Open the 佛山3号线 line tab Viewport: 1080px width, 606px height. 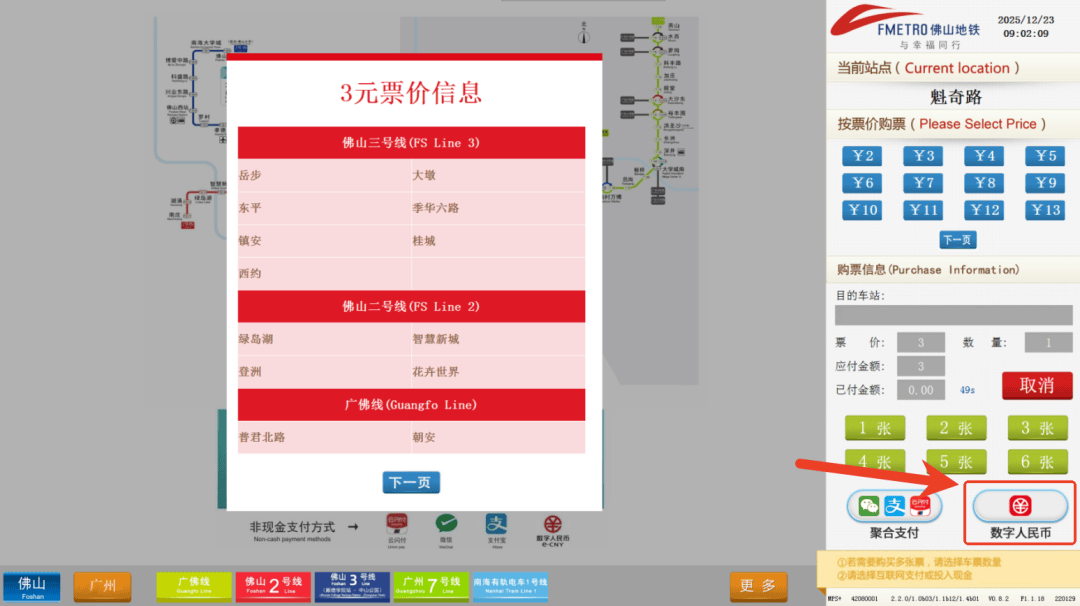tap(352, 587)
